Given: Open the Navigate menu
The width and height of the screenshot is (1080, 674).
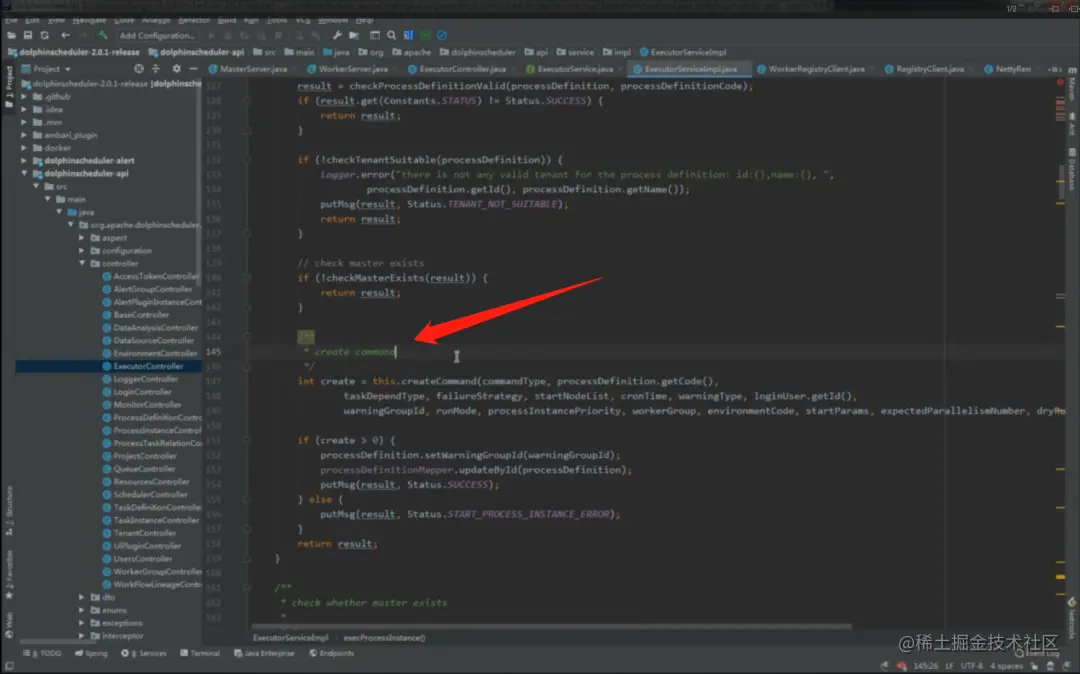Looking at the screenshot, I should click(90, 20).
